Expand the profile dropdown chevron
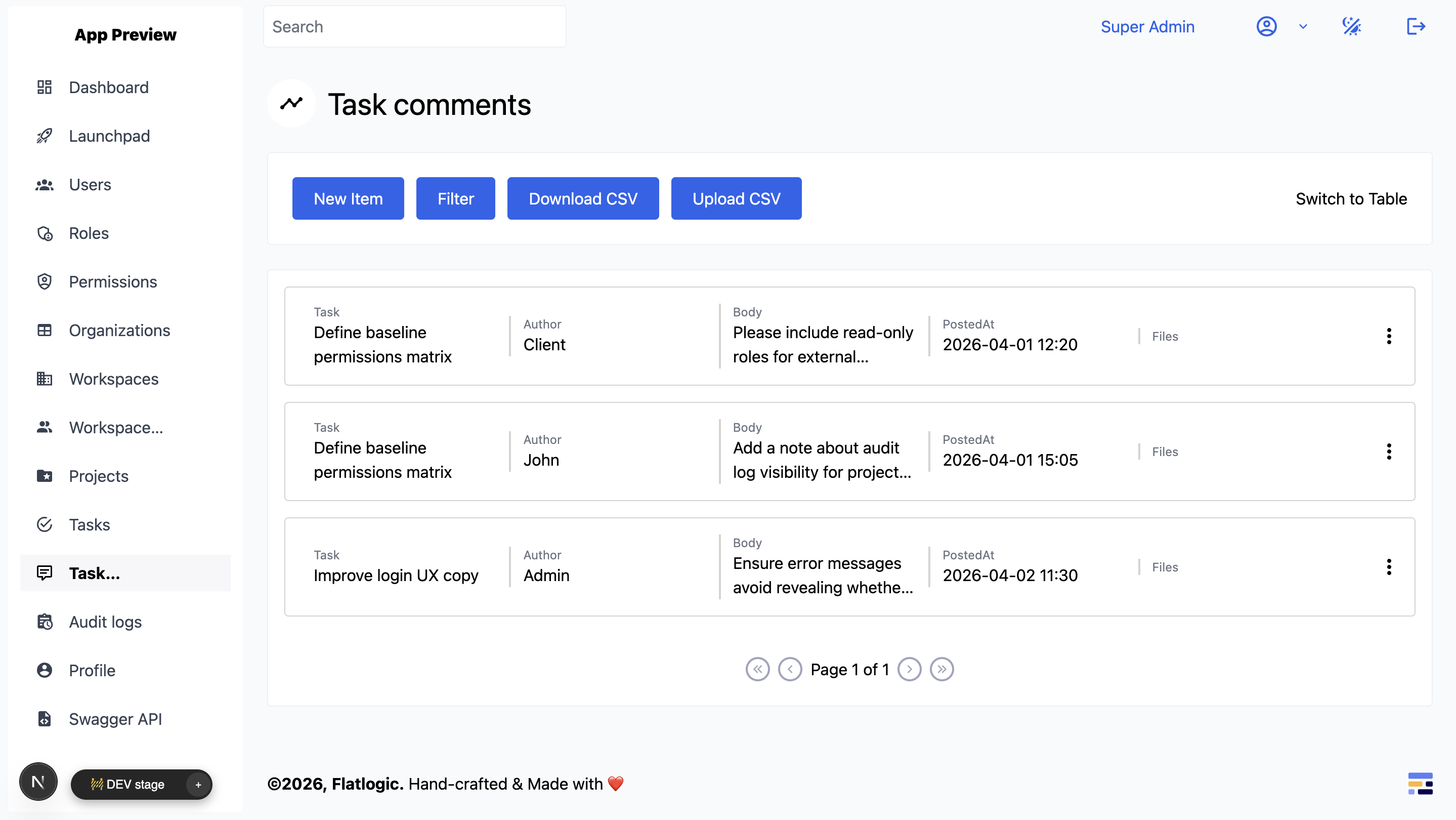 click(x=1302, y=26)
